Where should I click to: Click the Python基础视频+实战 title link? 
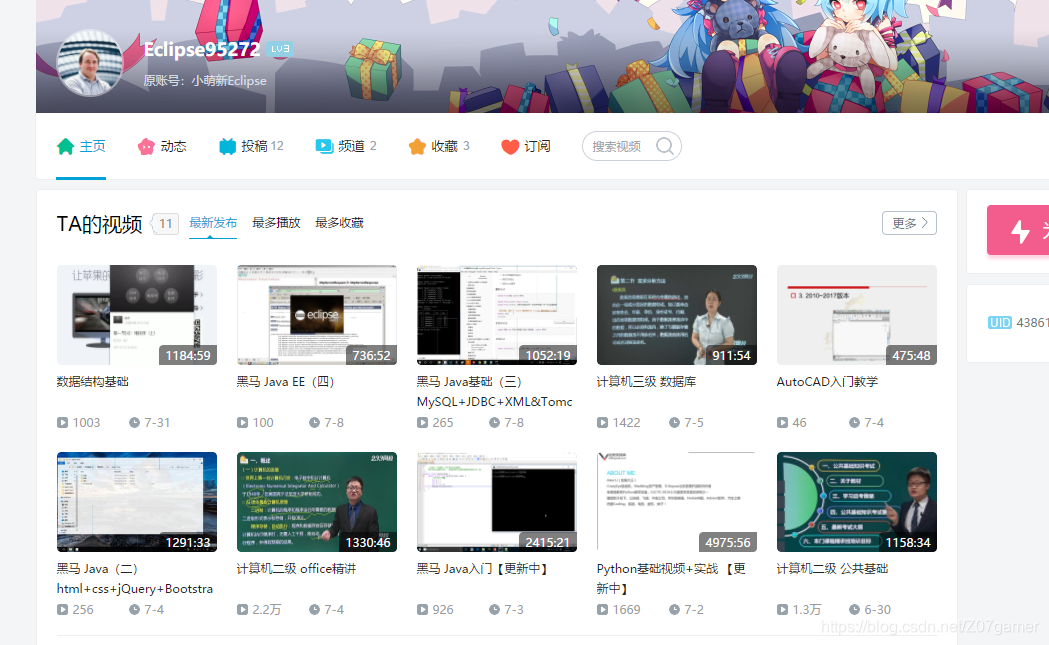[x=671, y=578]
